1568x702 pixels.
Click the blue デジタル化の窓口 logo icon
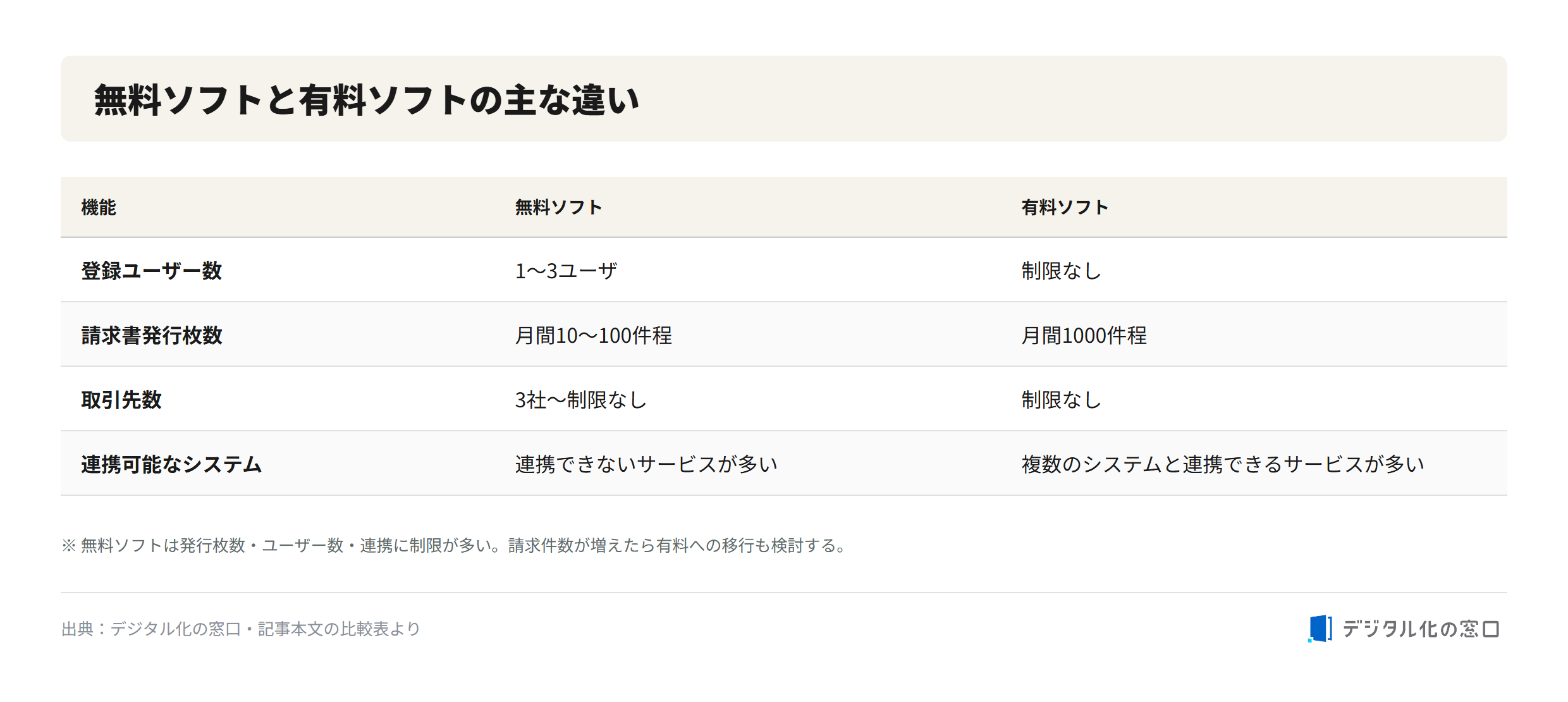click(1320, 629)
